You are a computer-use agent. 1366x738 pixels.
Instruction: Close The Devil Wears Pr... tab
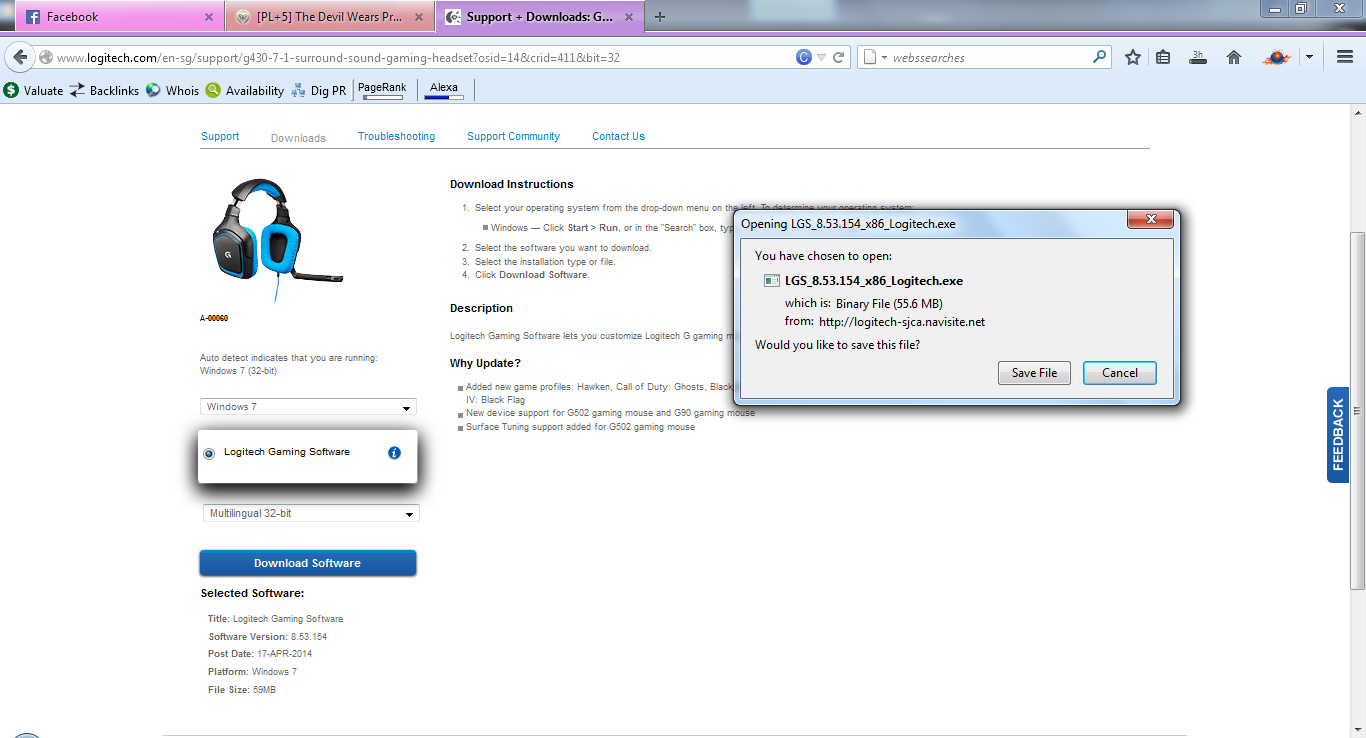418,17
